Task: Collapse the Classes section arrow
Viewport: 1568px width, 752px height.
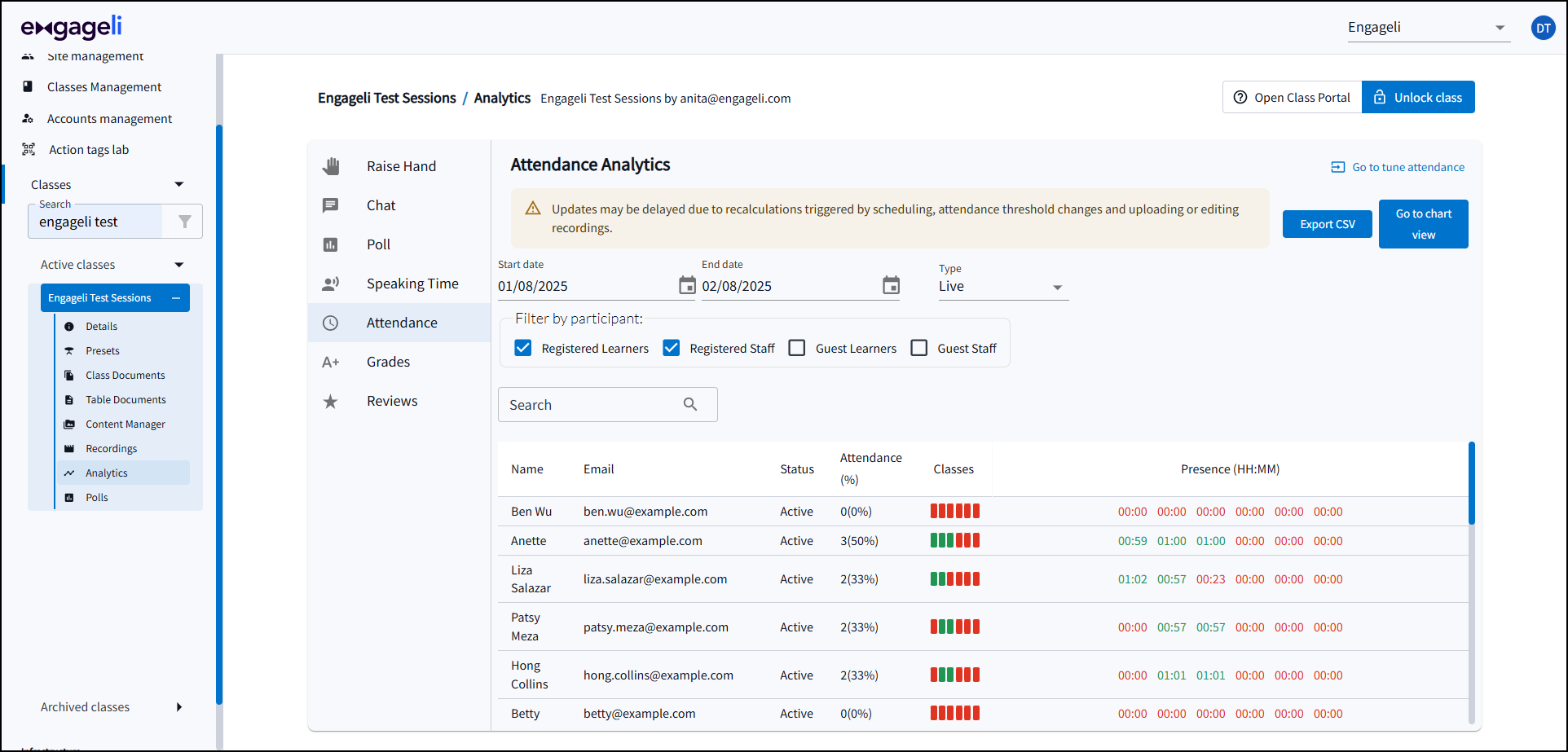Action: click(179, 184)
